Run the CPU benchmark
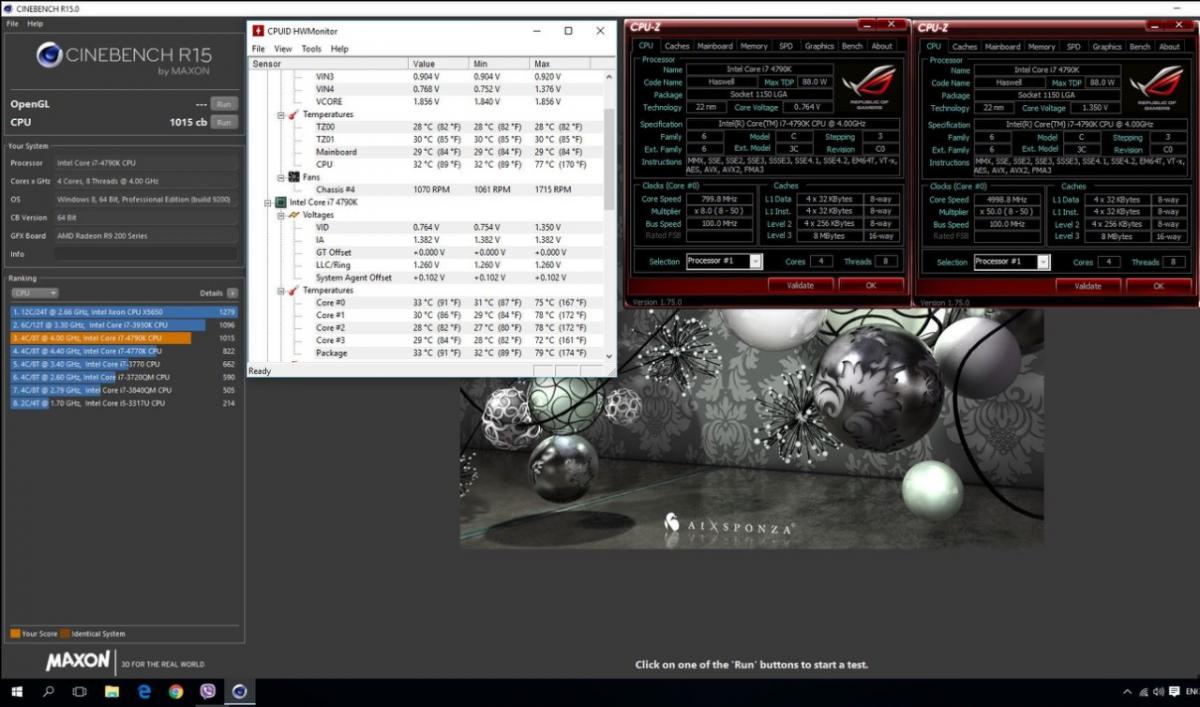1200x707 pixels. (224, 122)
